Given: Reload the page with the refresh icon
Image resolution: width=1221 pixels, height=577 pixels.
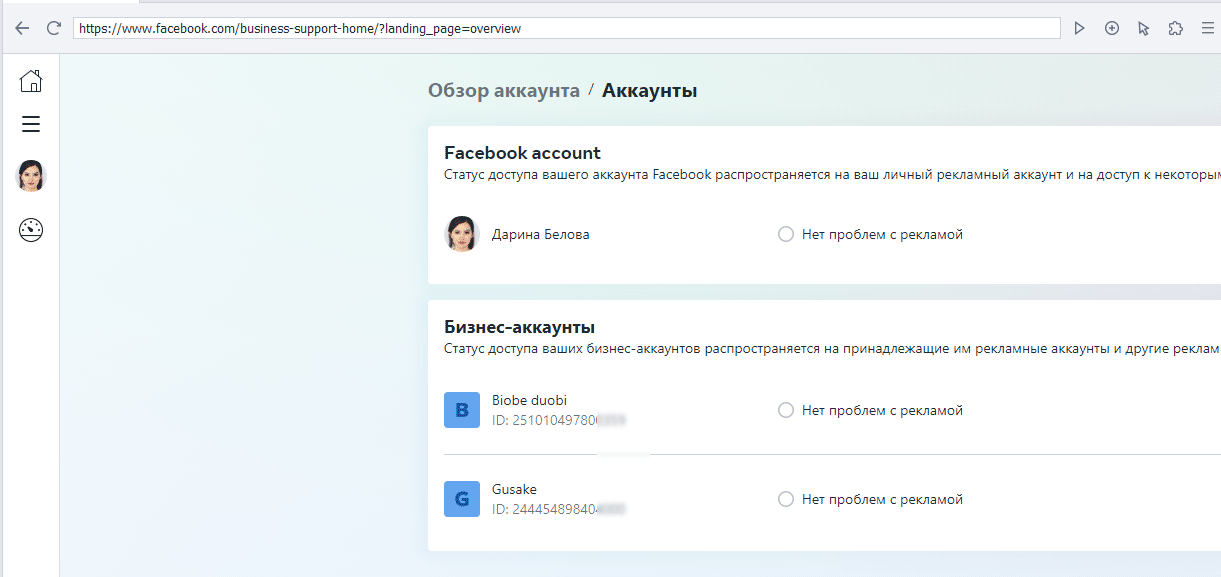Looking at the screenshot, I should (x=54, y=29).
